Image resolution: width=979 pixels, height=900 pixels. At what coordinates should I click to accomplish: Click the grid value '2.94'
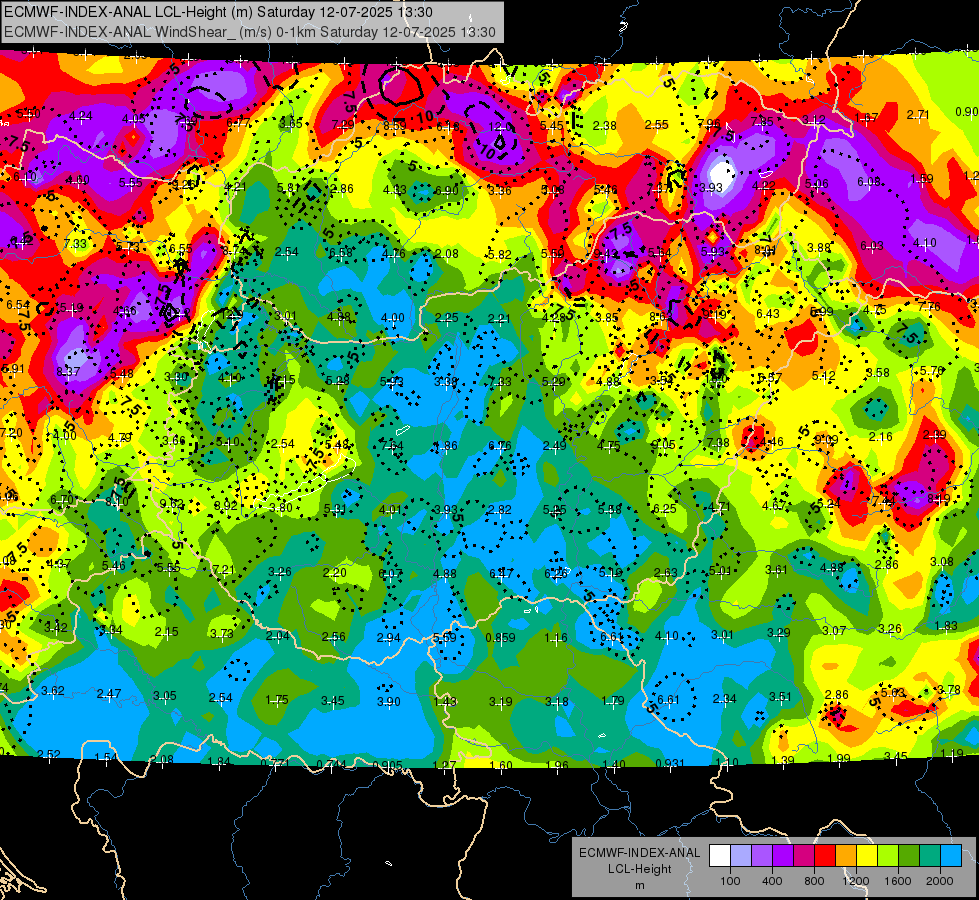388,637
